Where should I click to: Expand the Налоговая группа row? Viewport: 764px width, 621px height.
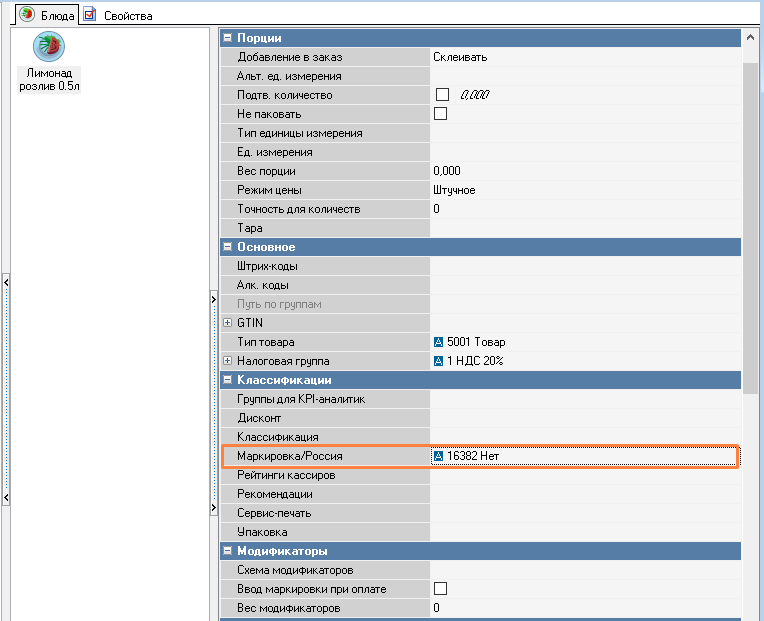tap(227, 361)
